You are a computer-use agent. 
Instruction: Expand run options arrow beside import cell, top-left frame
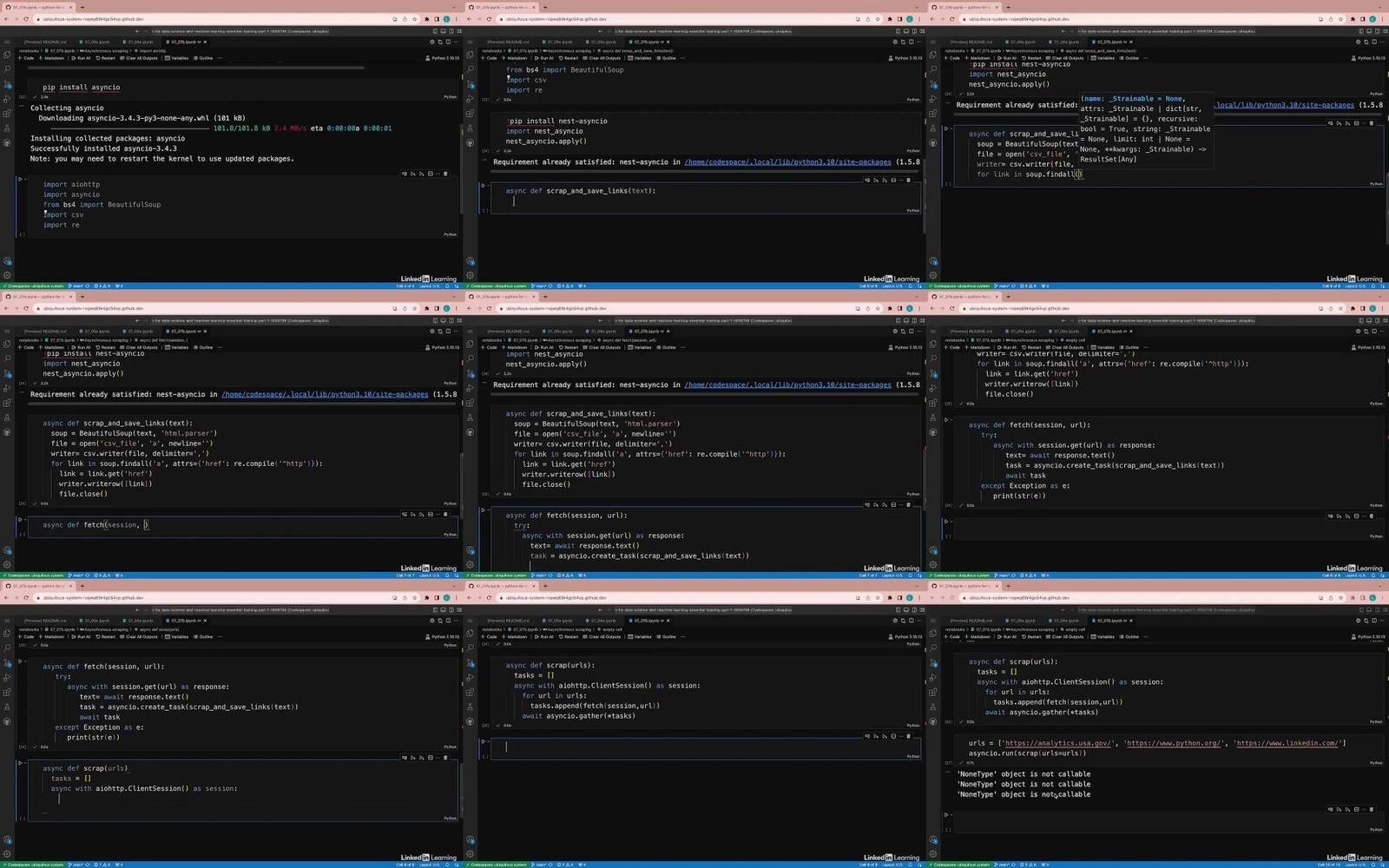[24, 180]
